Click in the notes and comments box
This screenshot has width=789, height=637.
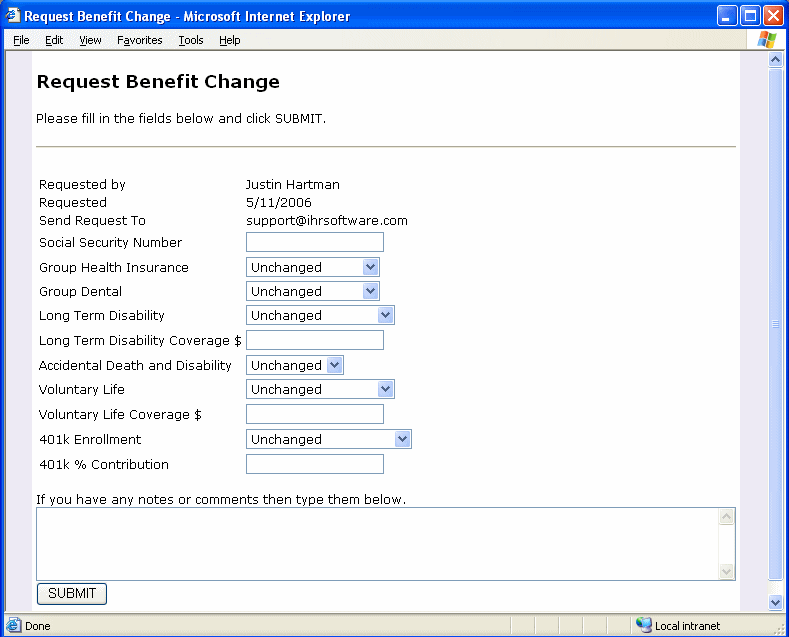377,543
